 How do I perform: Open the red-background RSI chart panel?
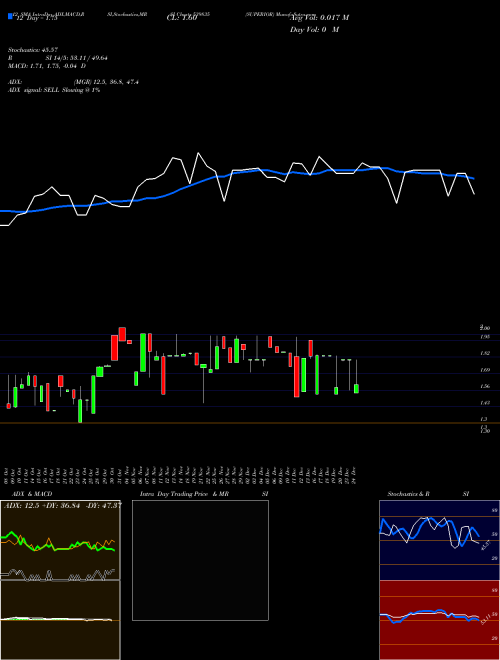point(438,620)
